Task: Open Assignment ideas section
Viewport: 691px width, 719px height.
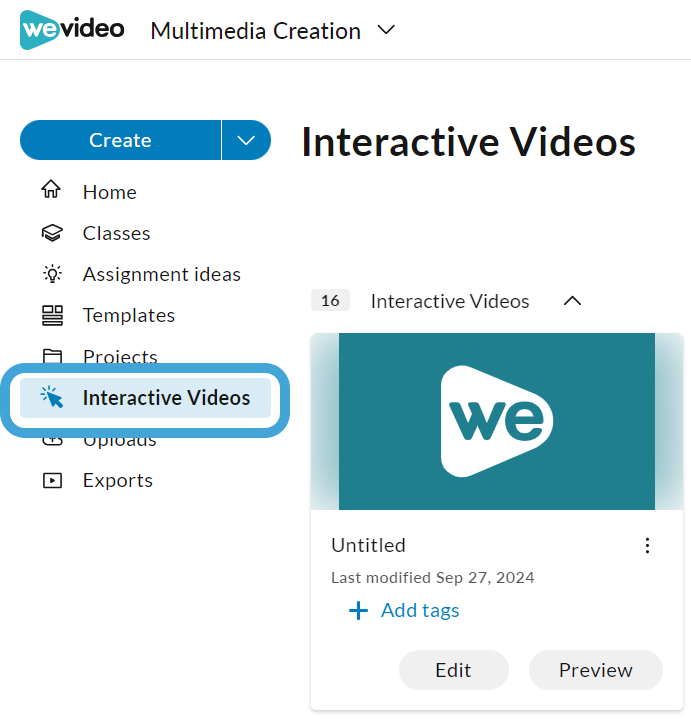Action: tap(161, 274)
